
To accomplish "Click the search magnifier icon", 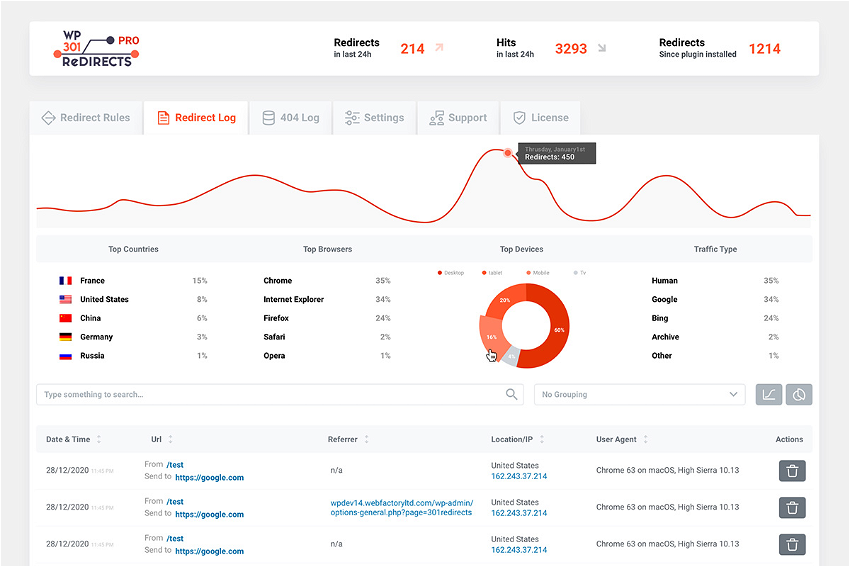I will [511, 395].
